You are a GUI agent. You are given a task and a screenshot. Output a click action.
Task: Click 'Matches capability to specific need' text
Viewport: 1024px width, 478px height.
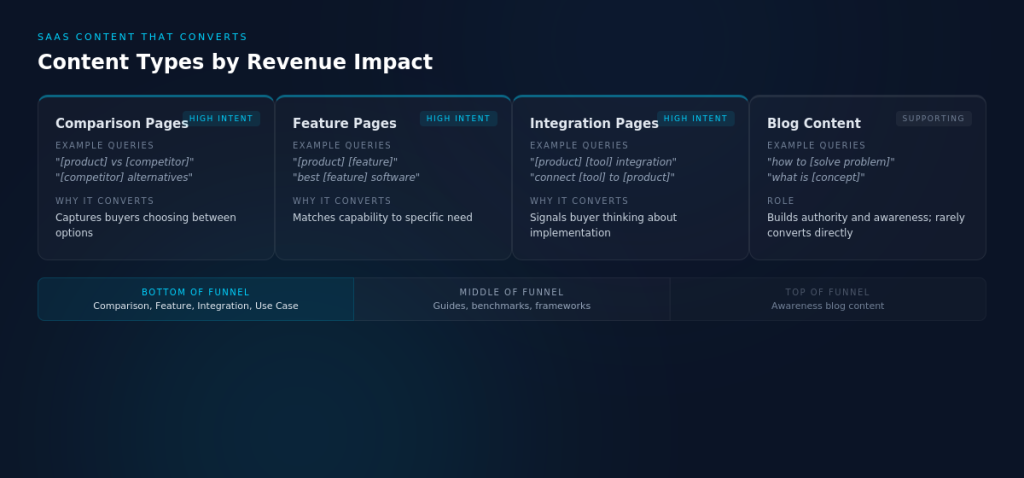coord(383,217)
